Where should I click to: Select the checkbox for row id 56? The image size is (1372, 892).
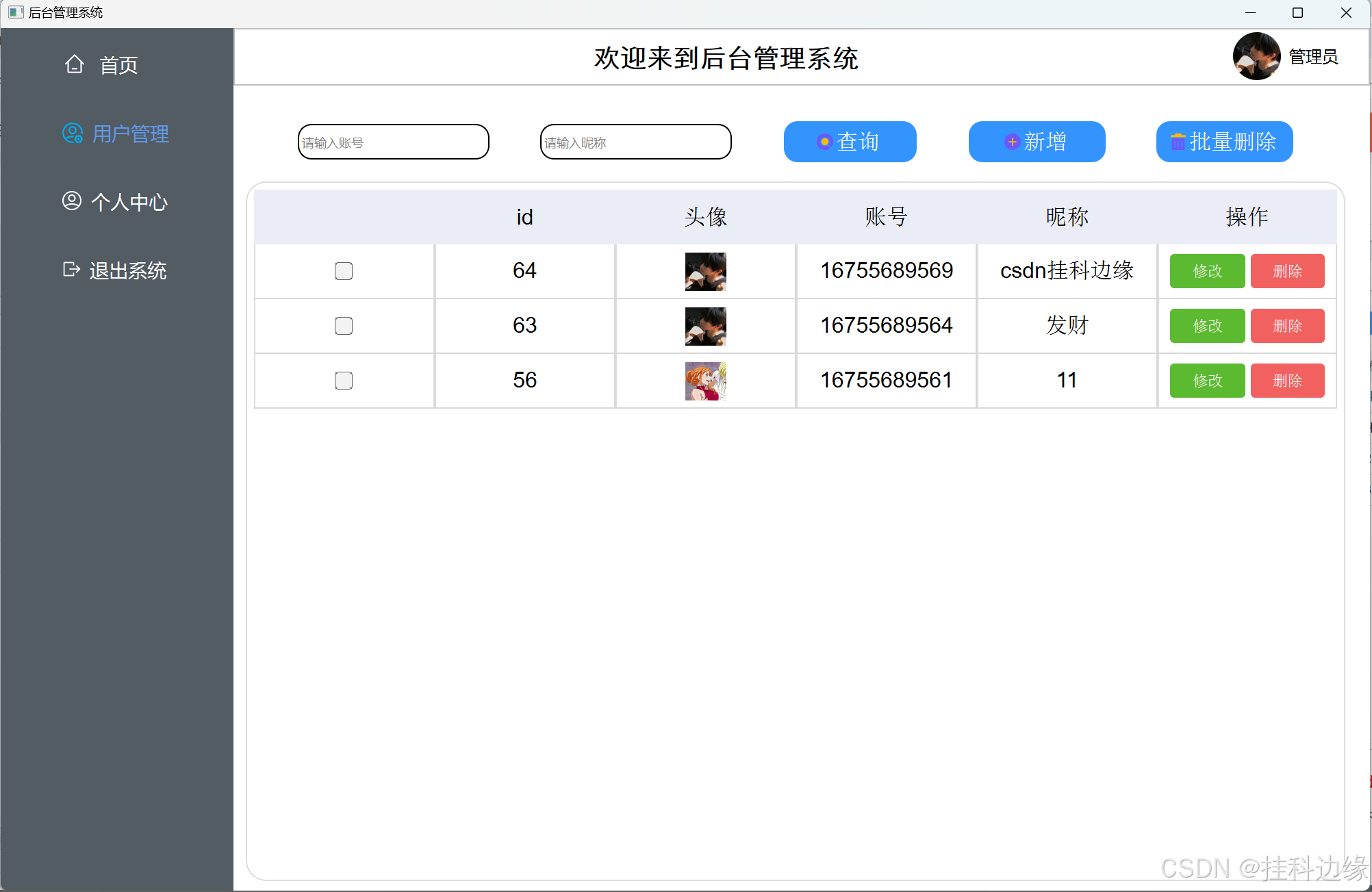pos(344,381)
